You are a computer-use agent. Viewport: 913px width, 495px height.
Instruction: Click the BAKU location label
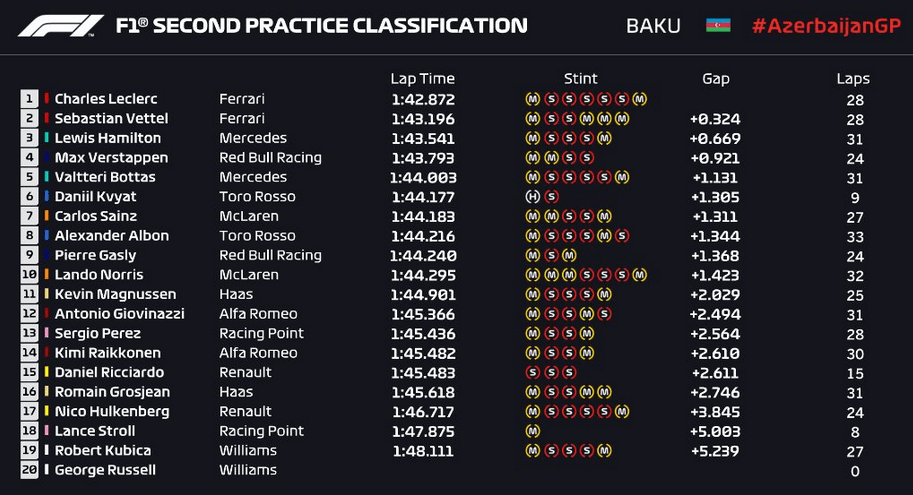[x=653, y=26]
